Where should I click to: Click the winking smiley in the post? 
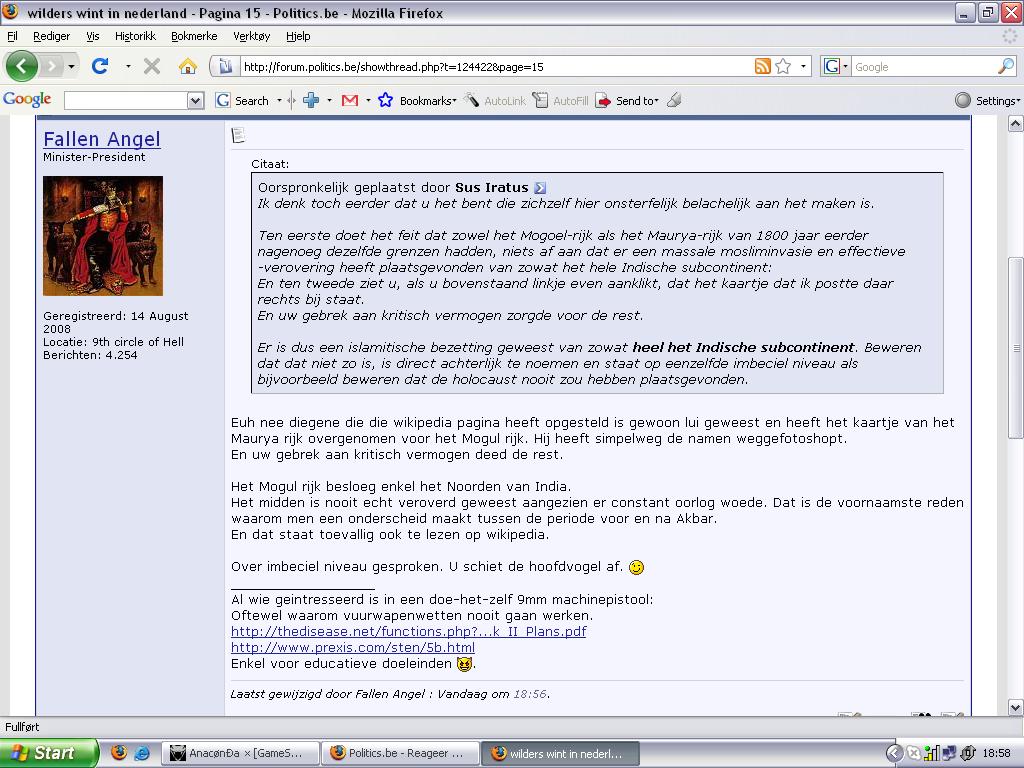point(636,567)
